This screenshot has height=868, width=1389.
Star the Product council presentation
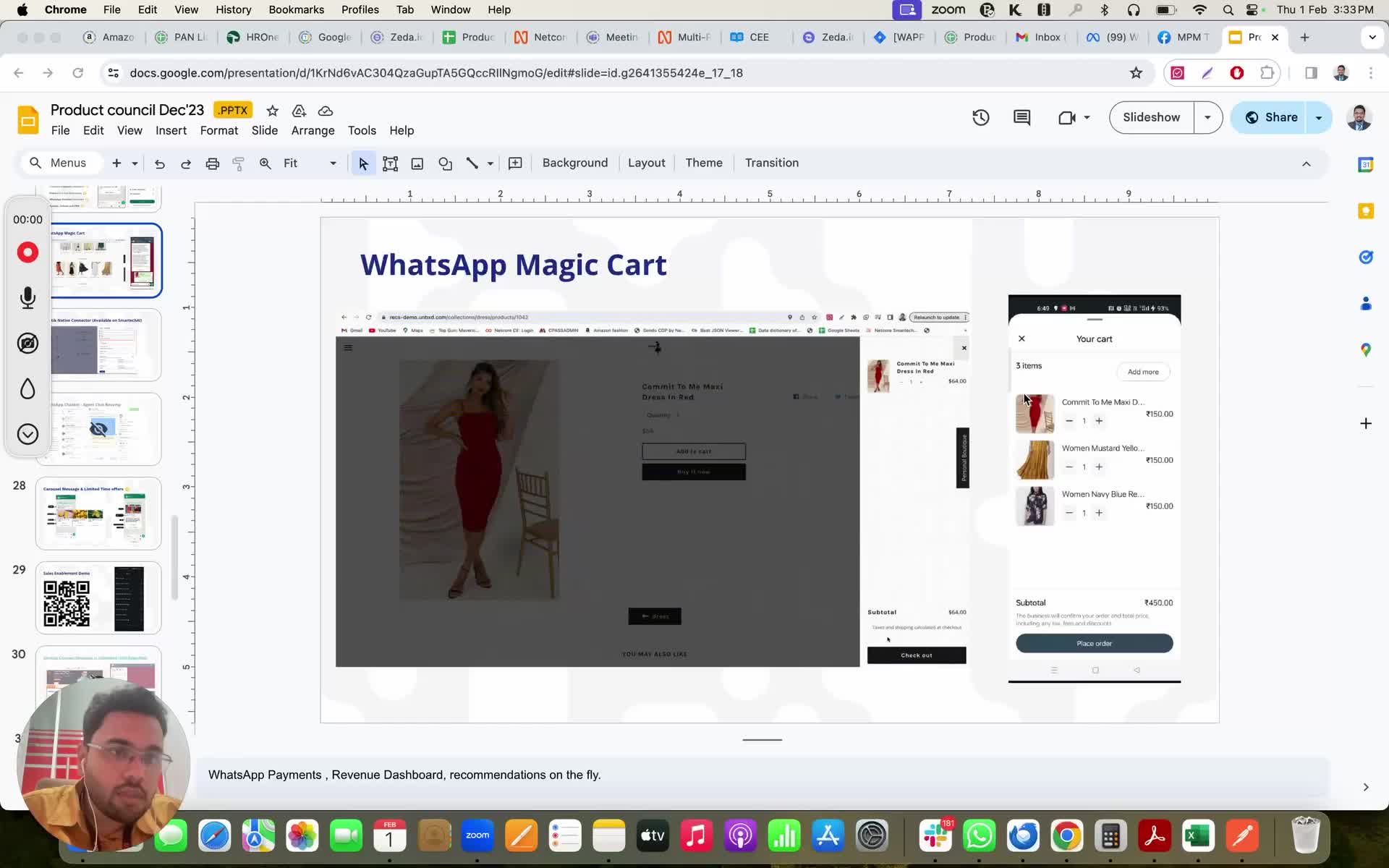tap(272, 111)
